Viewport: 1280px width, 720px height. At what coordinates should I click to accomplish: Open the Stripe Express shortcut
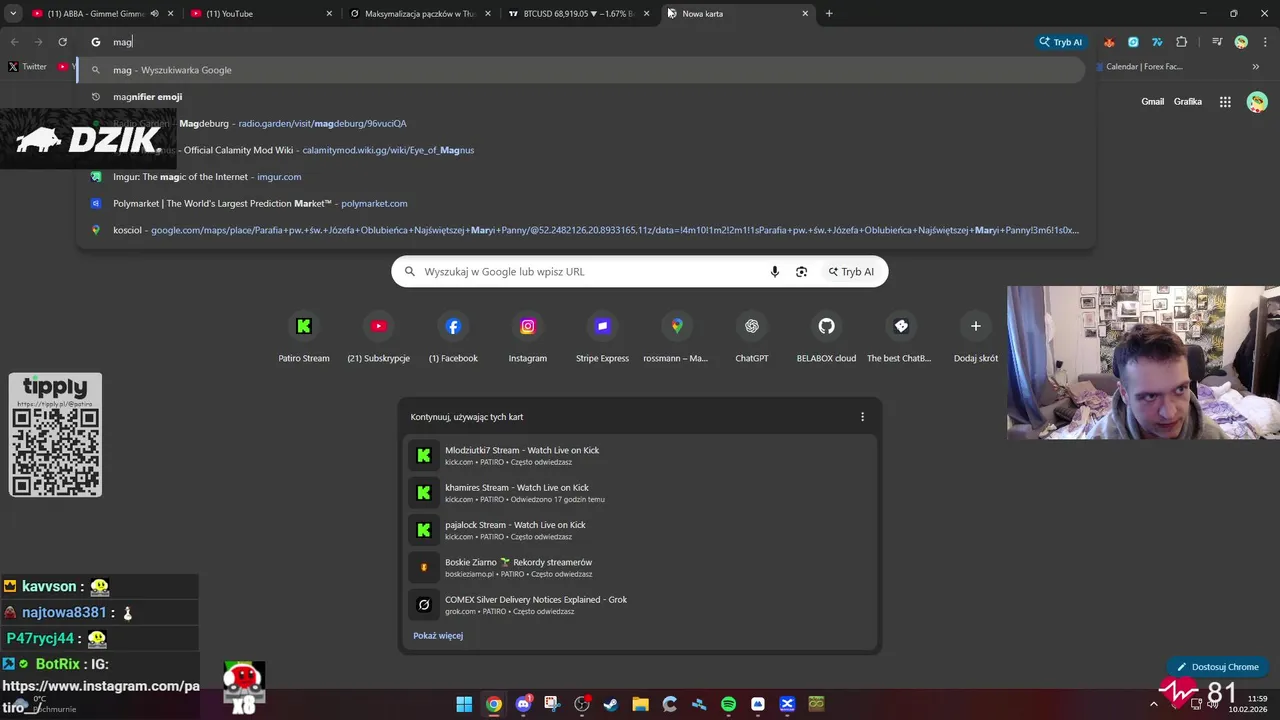pos(602,338)
